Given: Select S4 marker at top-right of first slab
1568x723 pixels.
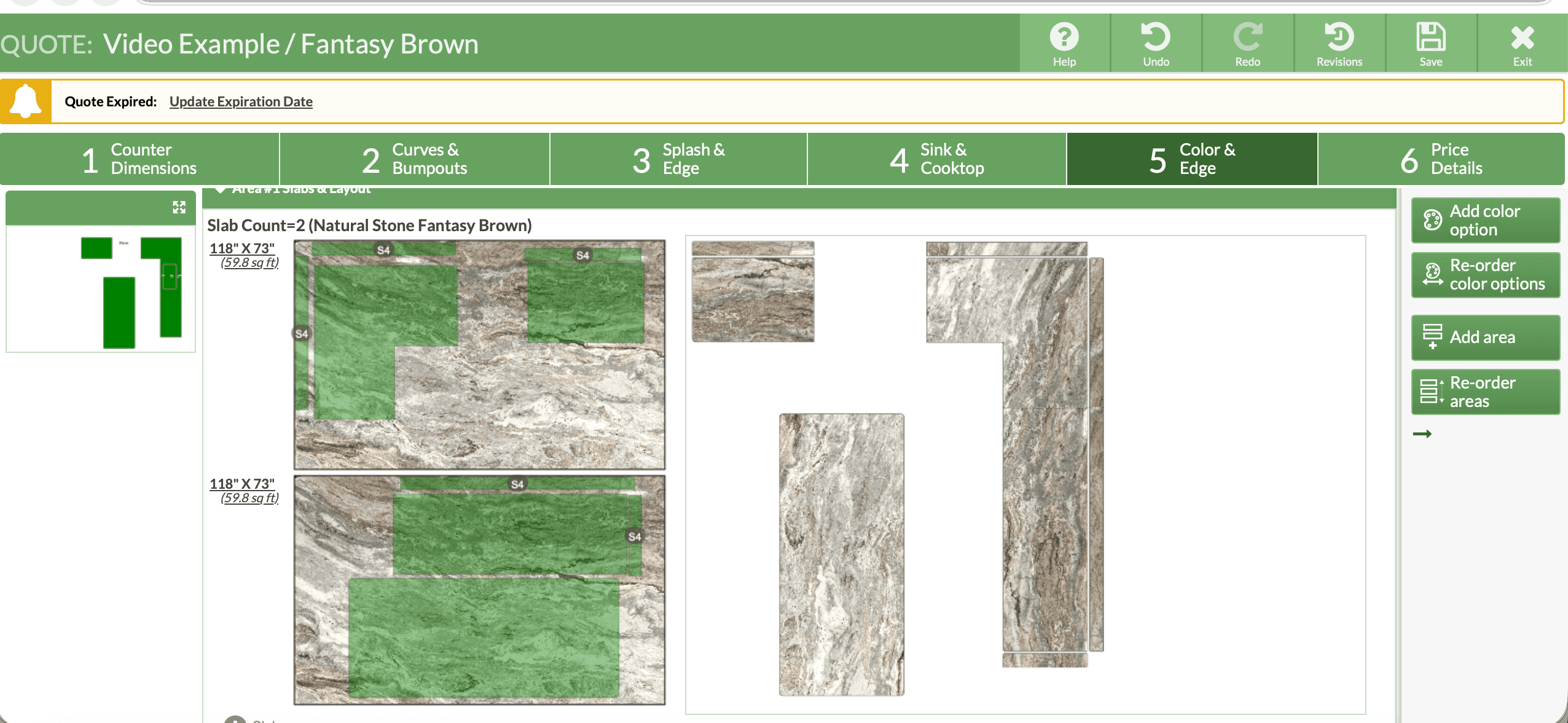Looking at the screenshot, I should [582, 255].
